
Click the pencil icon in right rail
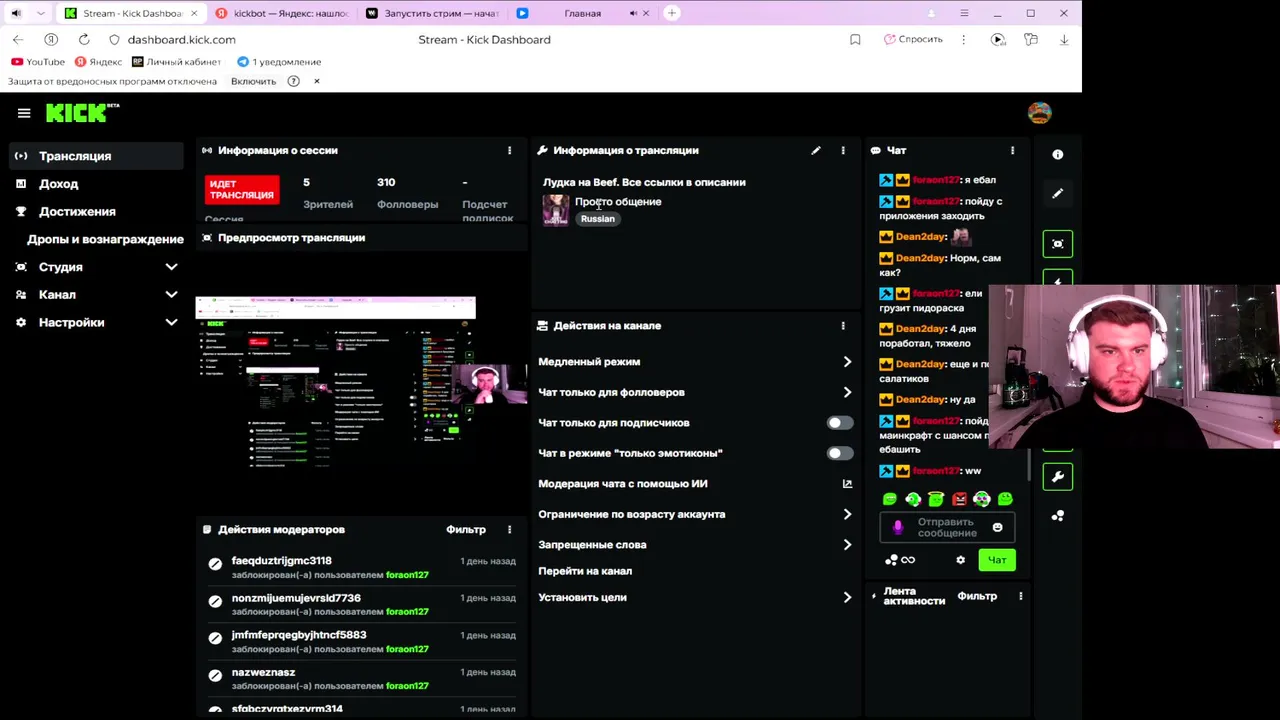[x=1058, y=194]
